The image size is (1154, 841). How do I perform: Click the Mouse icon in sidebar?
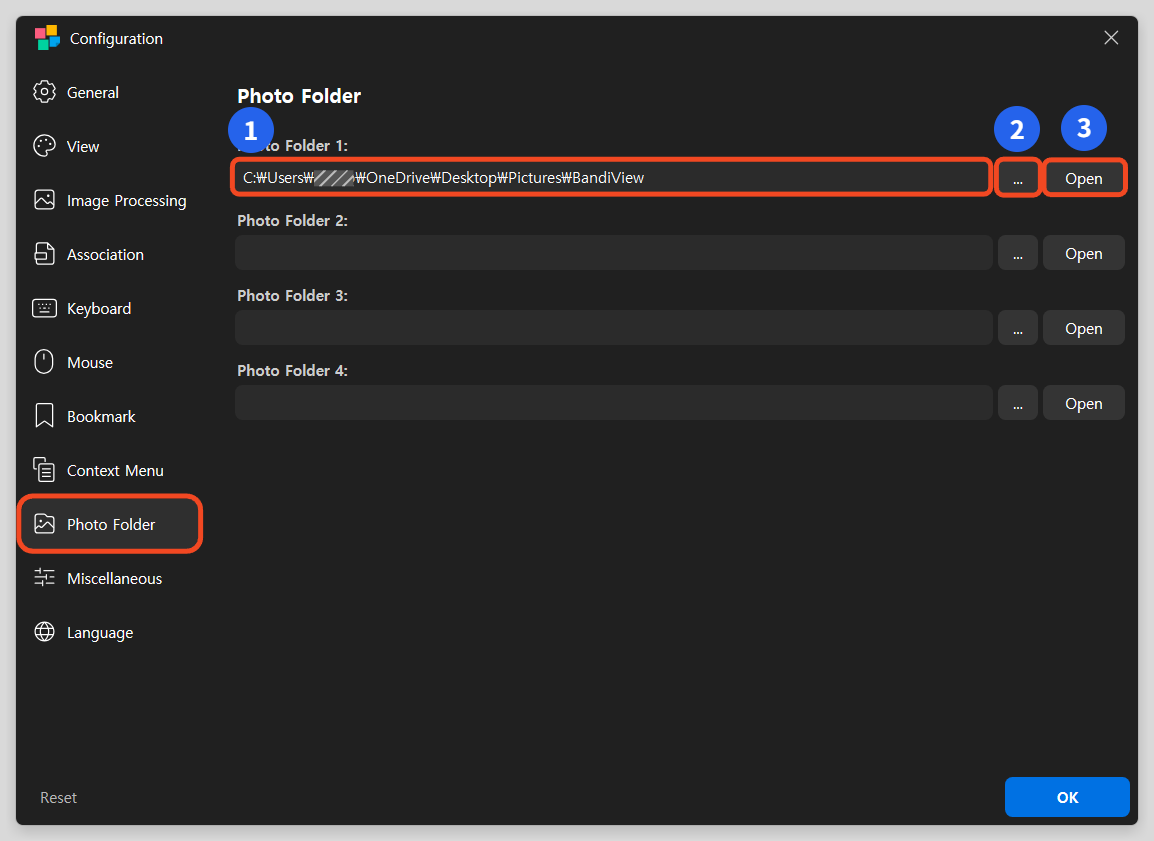(x=44, y=362)
